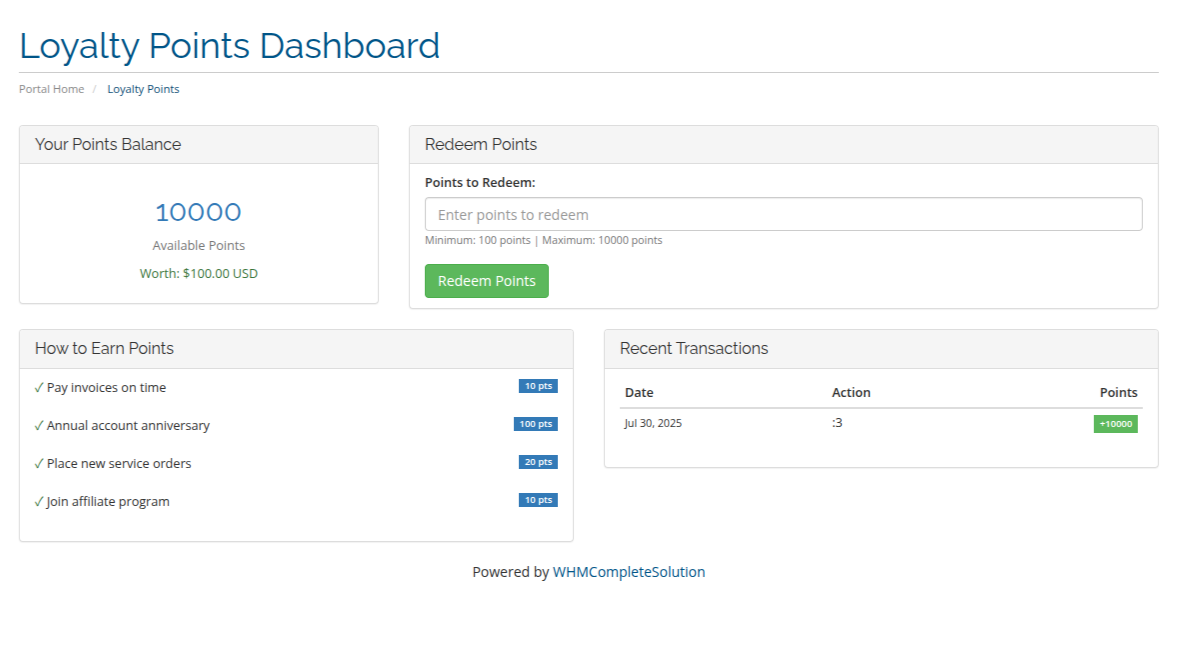Click the 20 pts service orders badge
This screenshot has height=663, width=1179.
click(538, 462)
